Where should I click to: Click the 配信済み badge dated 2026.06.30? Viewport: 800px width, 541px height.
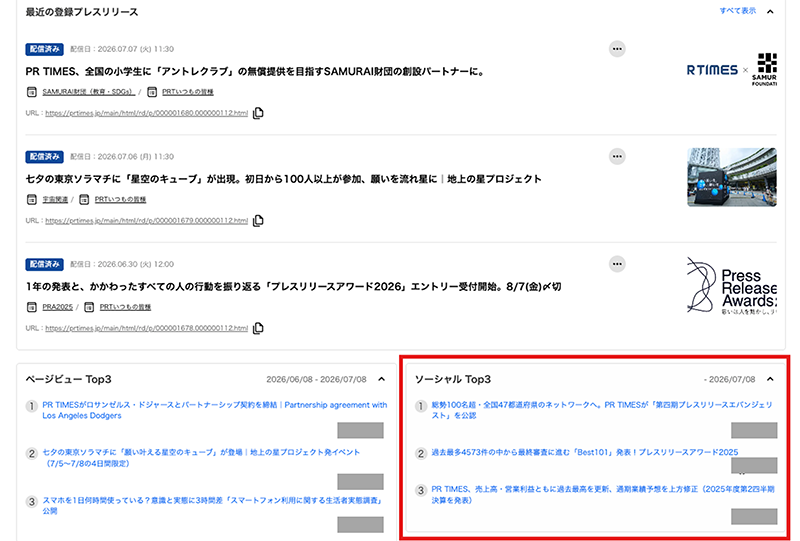point(44,264)
